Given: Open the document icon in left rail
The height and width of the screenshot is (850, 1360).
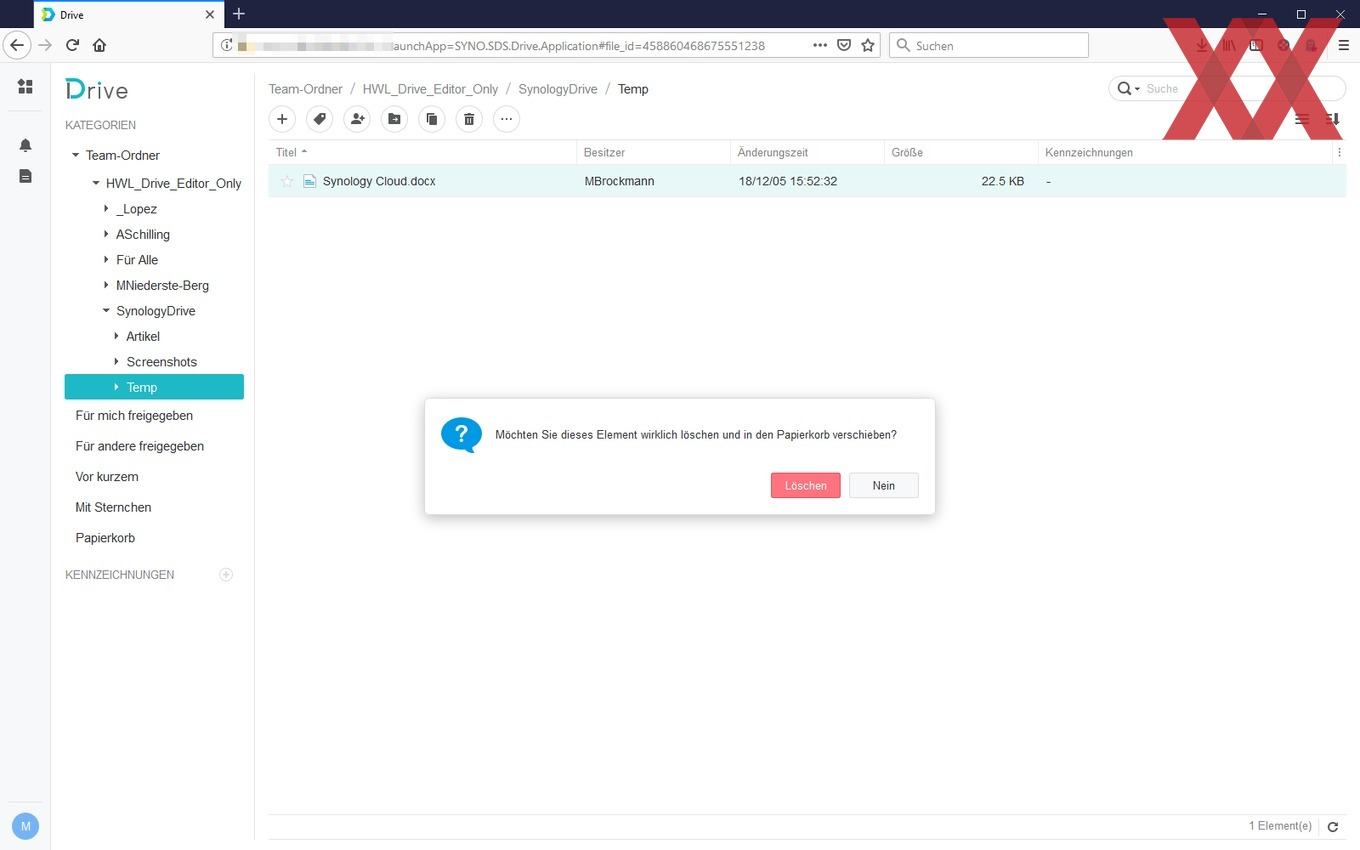Looking at the screenshot, I should click(25, 176).
